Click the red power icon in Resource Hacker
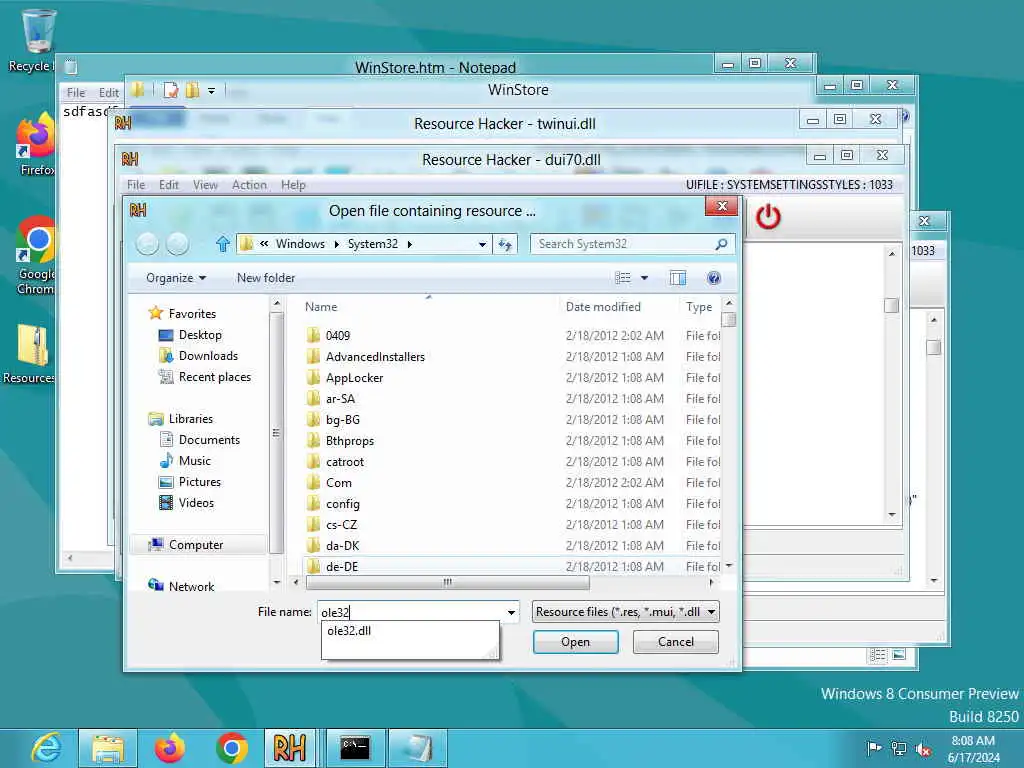Image resolution: width=1024 pixels, height=768 pixels. (768, 216)
